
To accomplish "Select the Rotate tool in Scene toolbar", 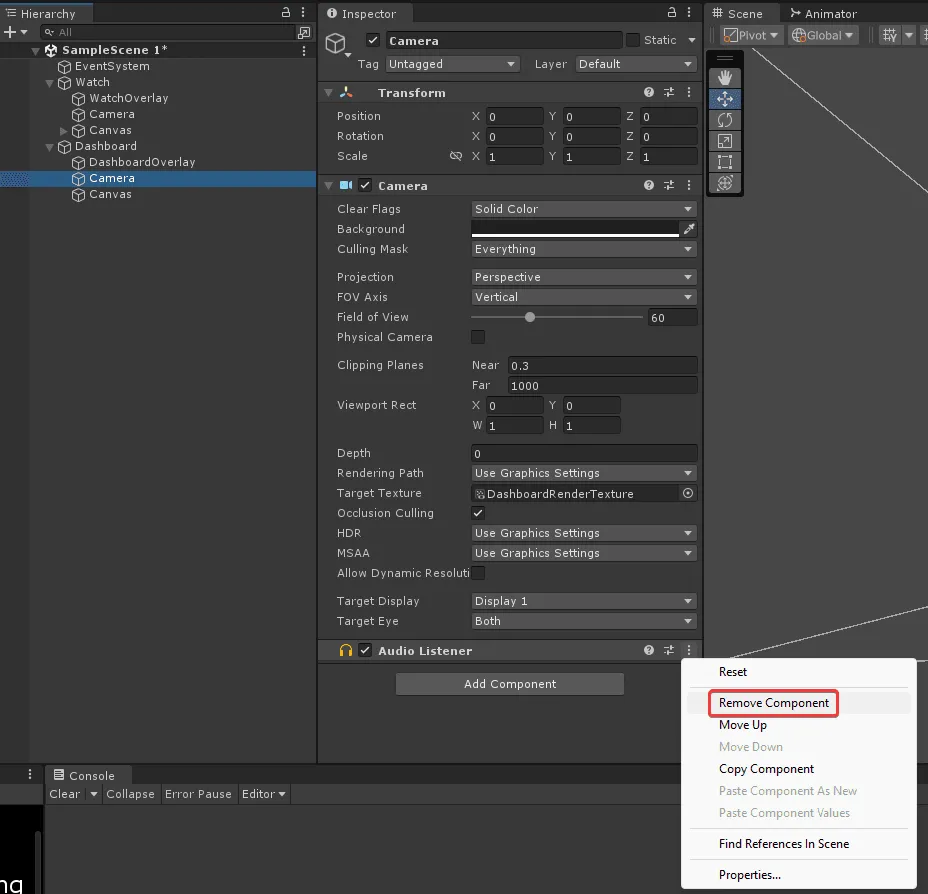I will 725,120.
